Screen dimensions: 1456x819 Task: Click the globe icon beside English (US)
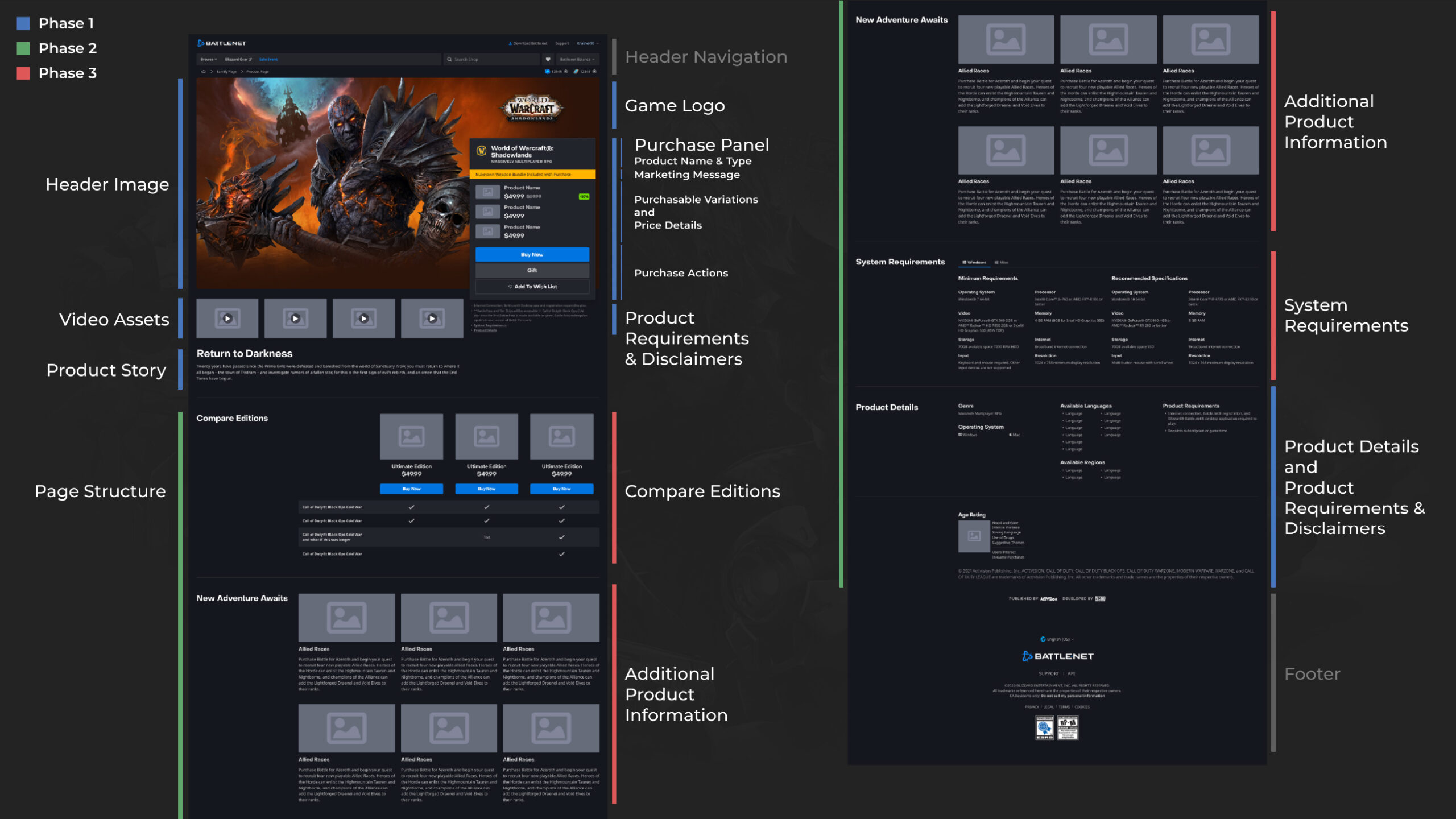[1043, 639]
